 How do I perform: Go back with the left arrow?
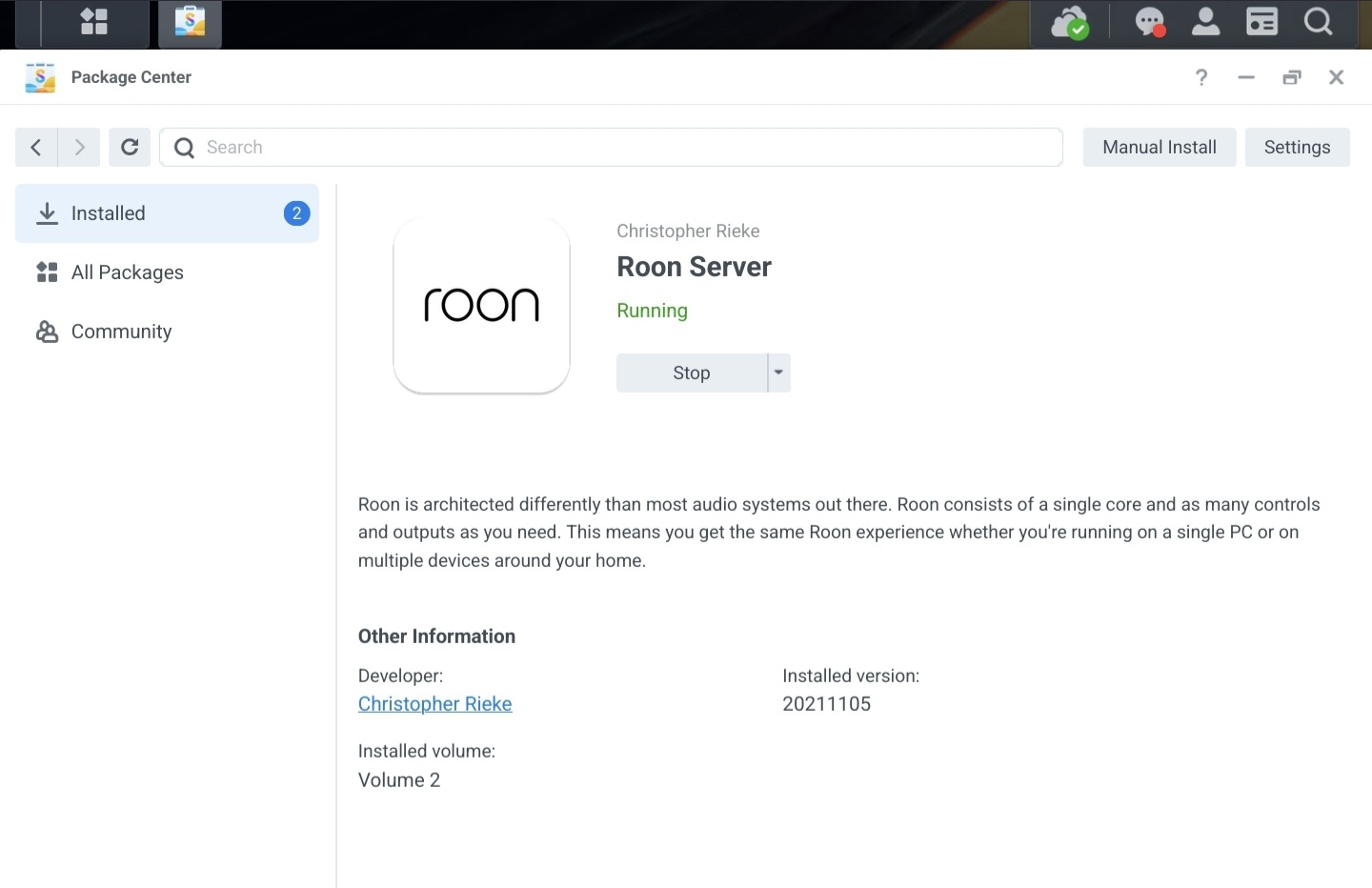[36, 147]
